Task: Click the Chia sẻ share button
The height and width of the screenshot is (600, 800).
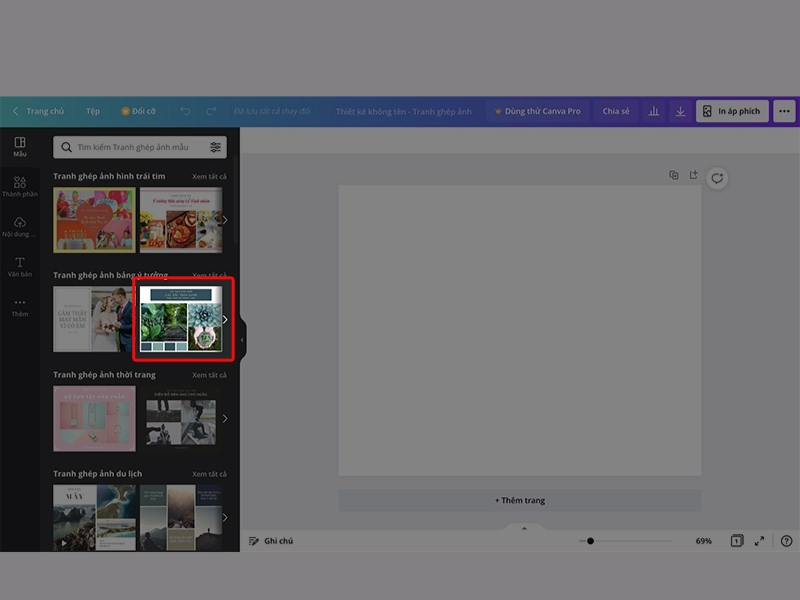Action: pyautogui.click(x=616, y=111)
